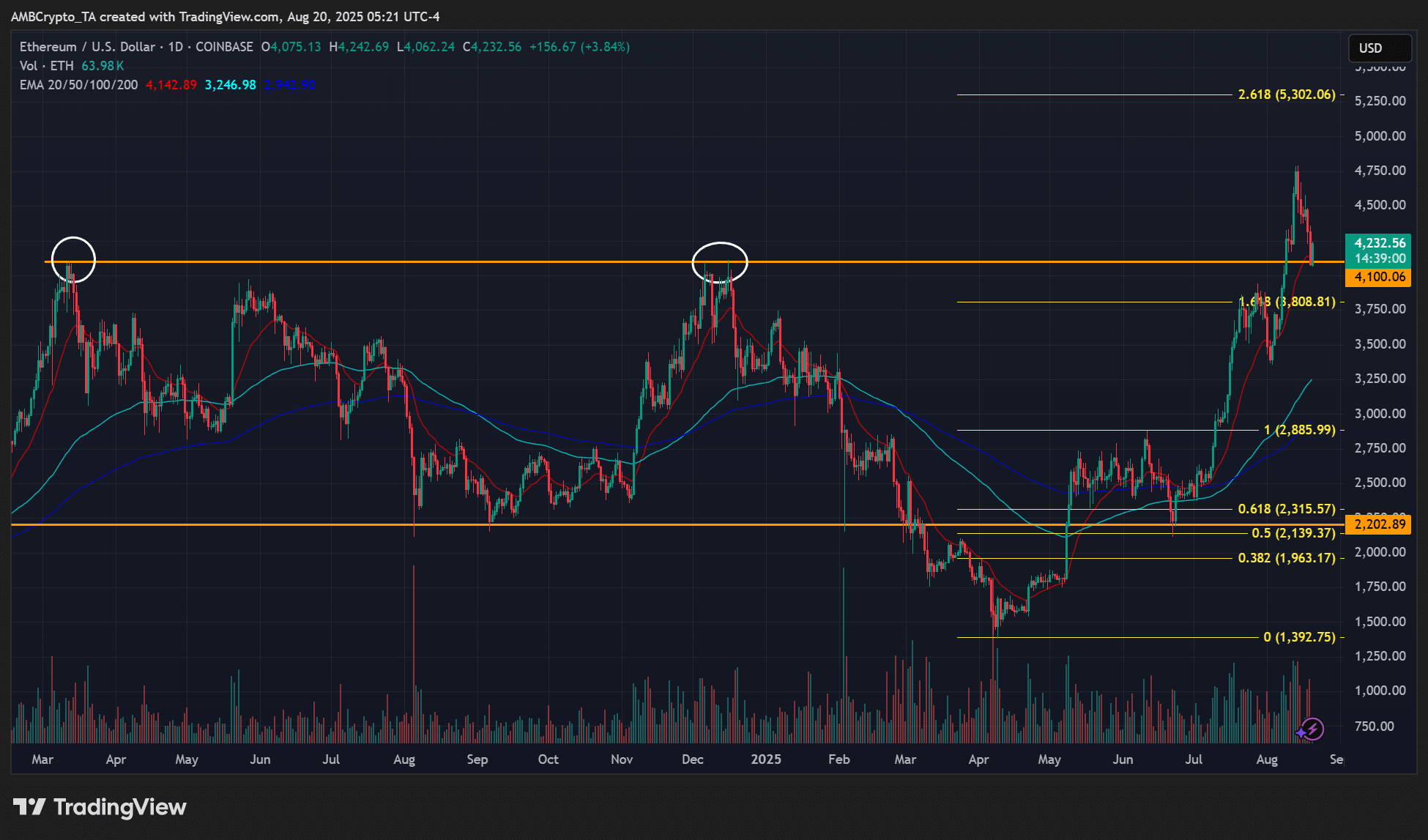Select the EMA 20/50/100/200 indicator legend
The image size is (1428, 840).
coord(78,85)
